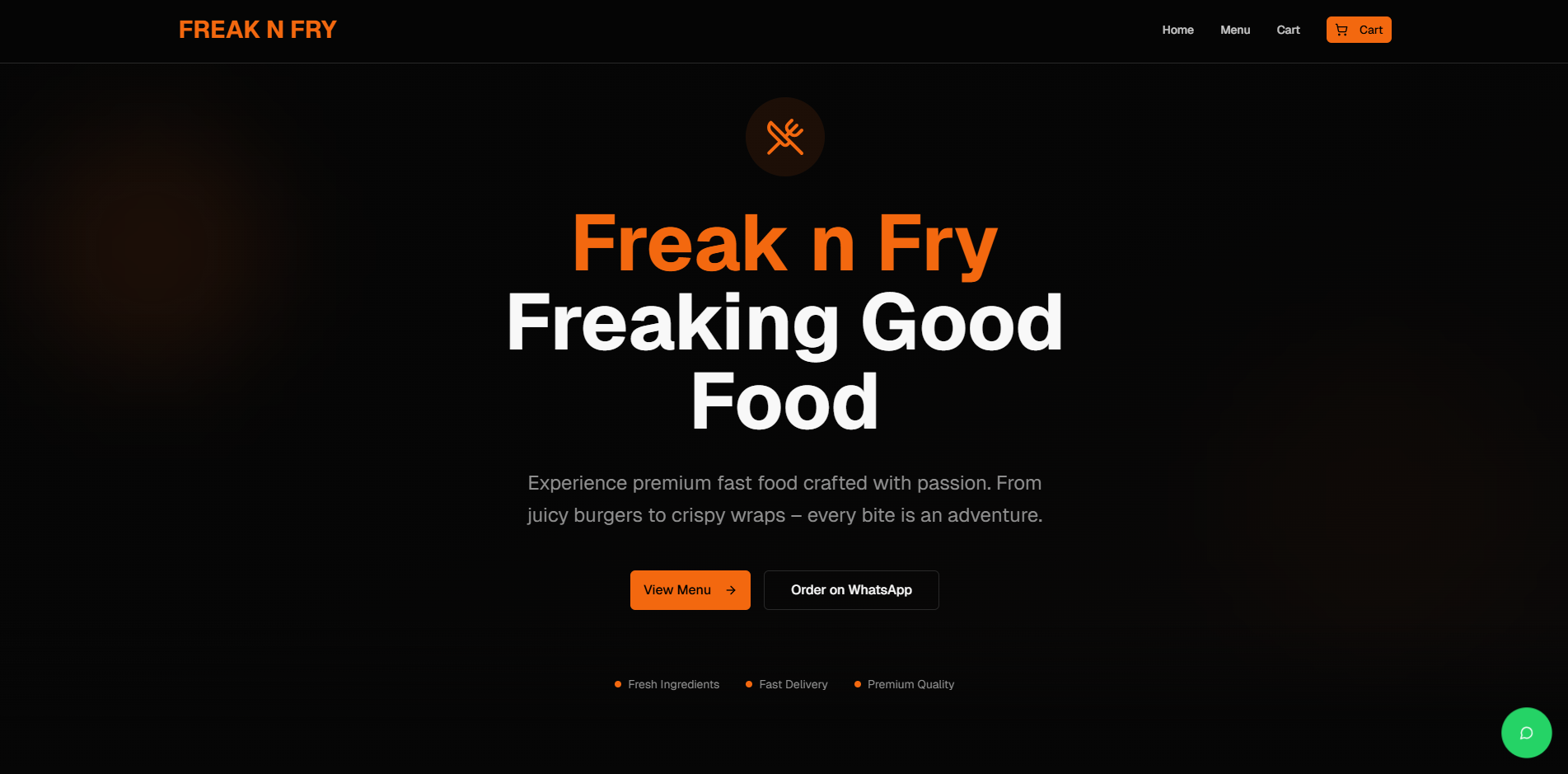Select the plain Cart nav link
This screenshot has height=774, width=1568.
click(1288, 30)
